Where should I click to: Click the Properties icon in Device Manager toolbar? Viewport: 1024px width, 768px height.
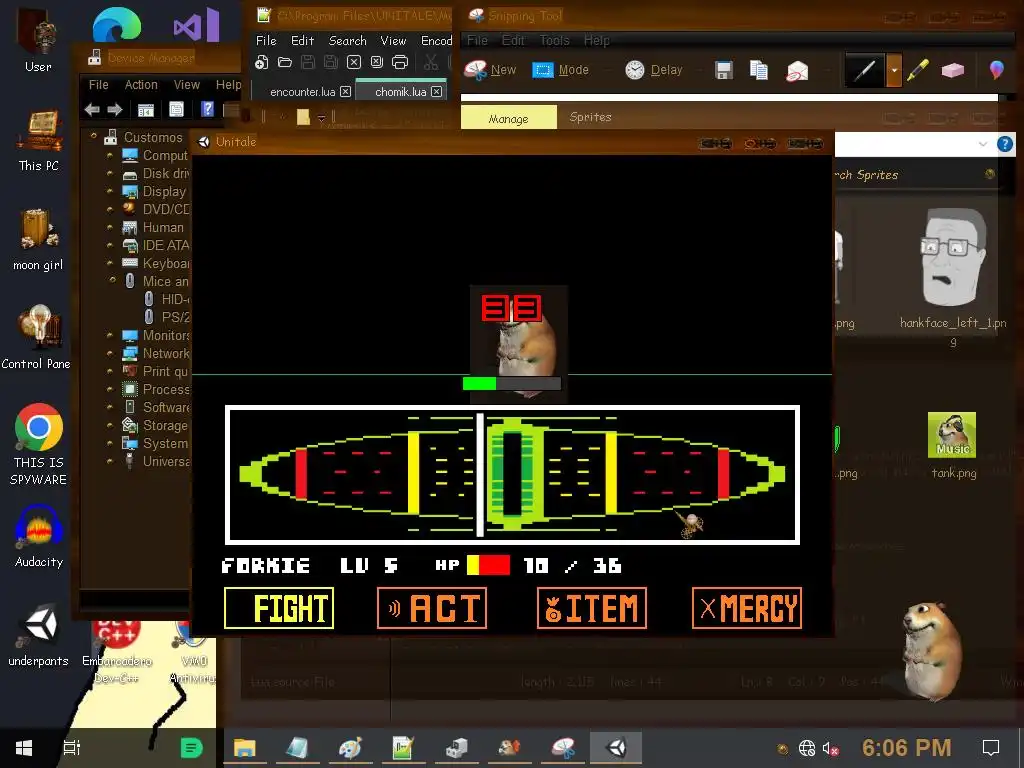click(x=176, y=109)
